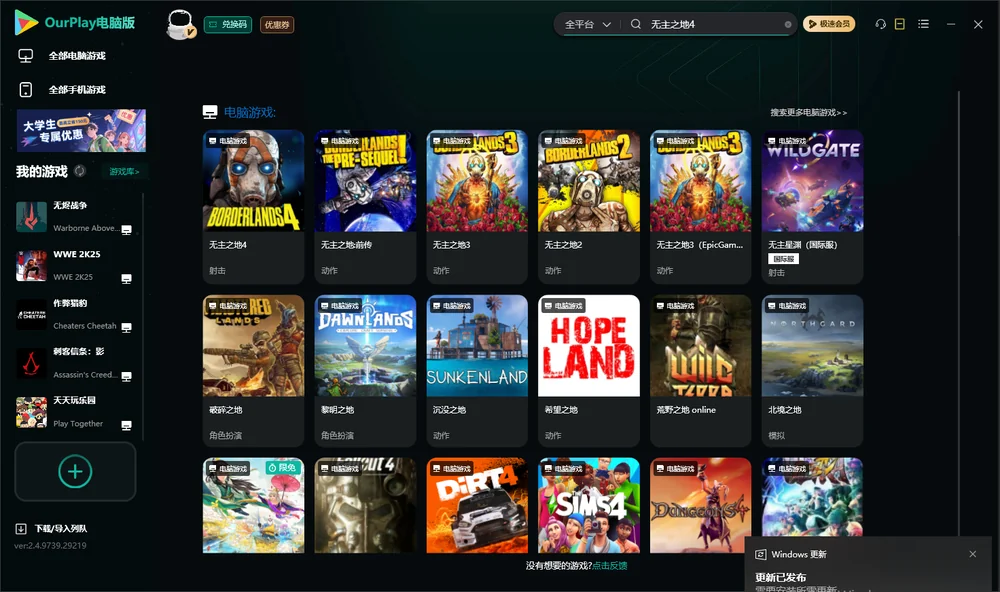Focus the search field with 无主之地4
Screen dimensions: 1000x592
(714, 24)
